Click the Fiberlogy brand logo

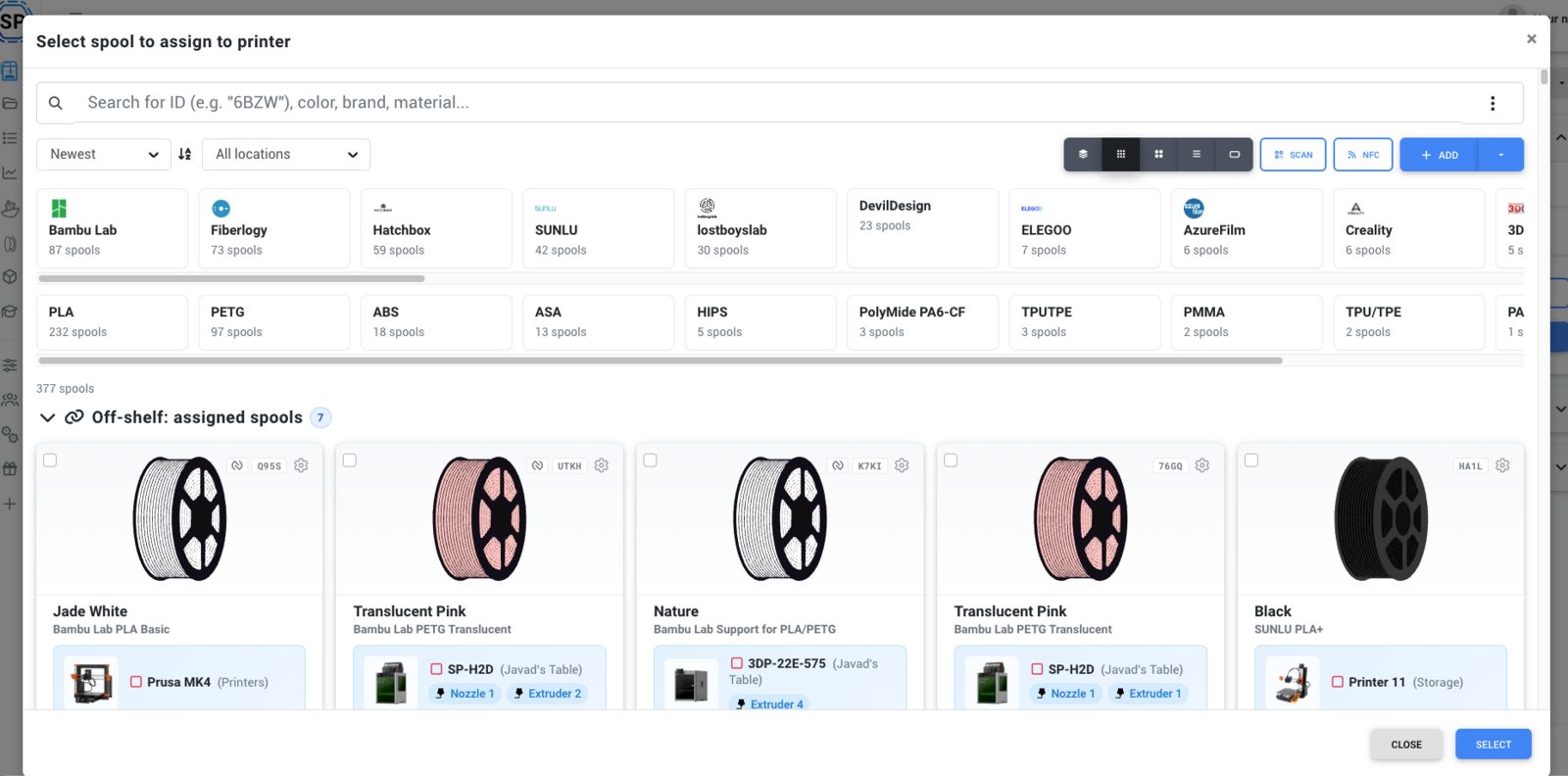[x=221, y=208]
